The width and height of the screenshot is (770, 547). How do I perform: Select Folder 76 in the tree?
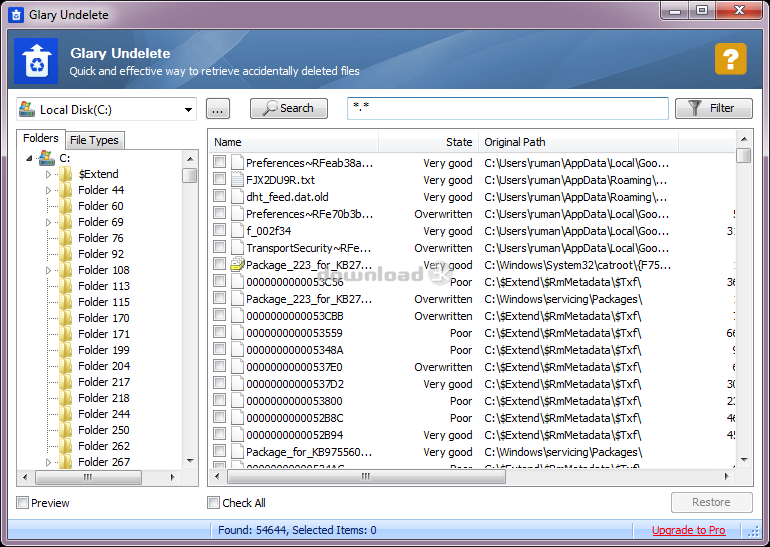(x=101, y=238)
